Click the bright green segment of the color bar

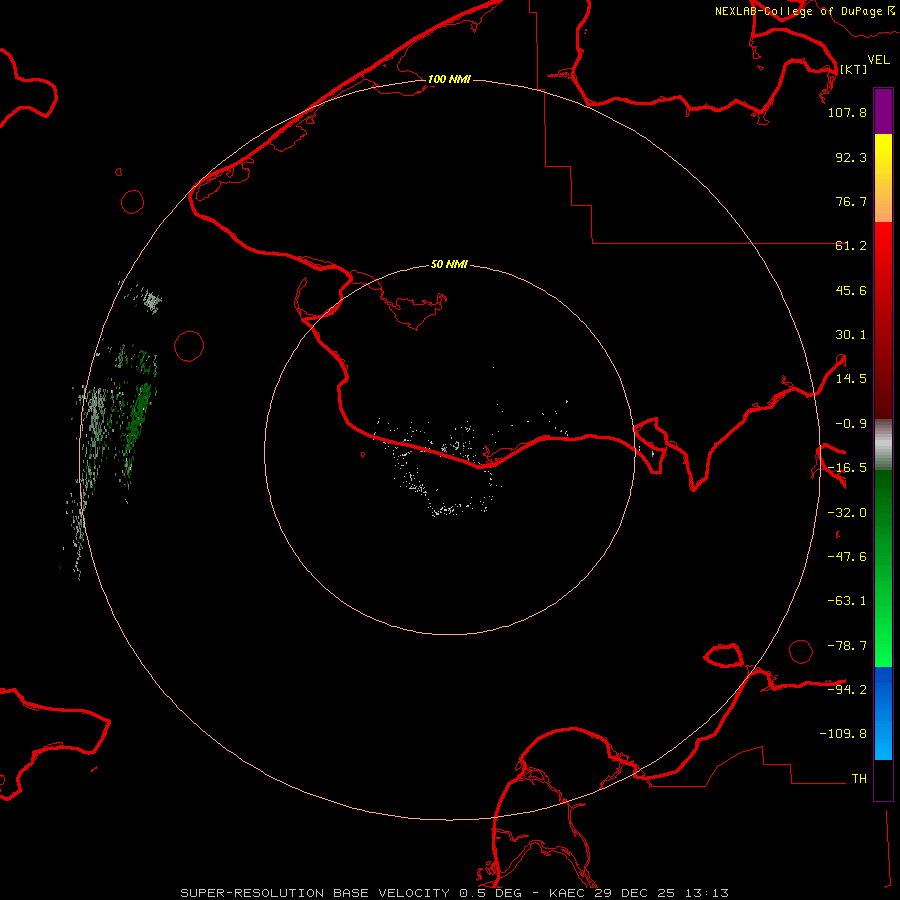pos(883,637)
